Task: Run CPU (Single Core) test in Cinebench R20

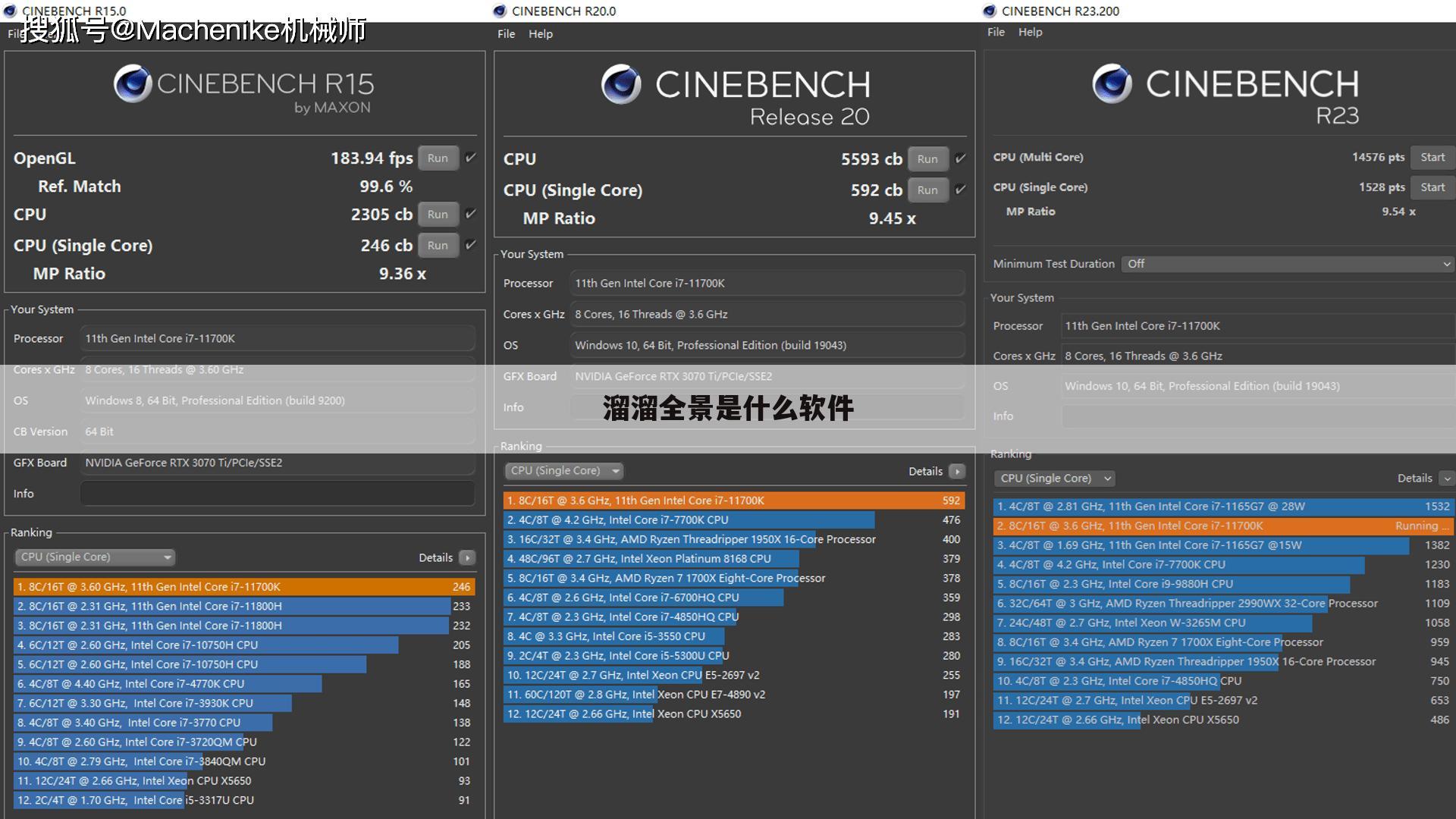Action: 927,190
